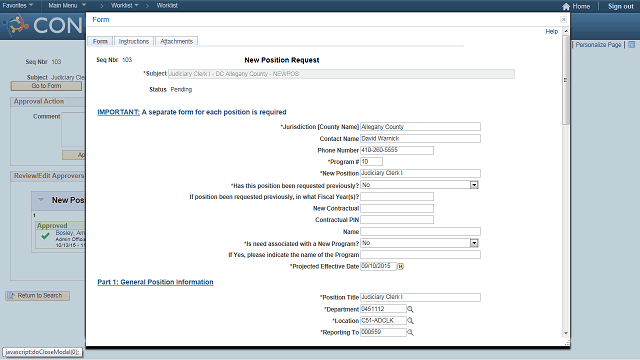Image resolution: width=640 pixels, height=360 pixels.
Task: Click the form's vertical scrollbar down arrow
Action: coord(566,333)
